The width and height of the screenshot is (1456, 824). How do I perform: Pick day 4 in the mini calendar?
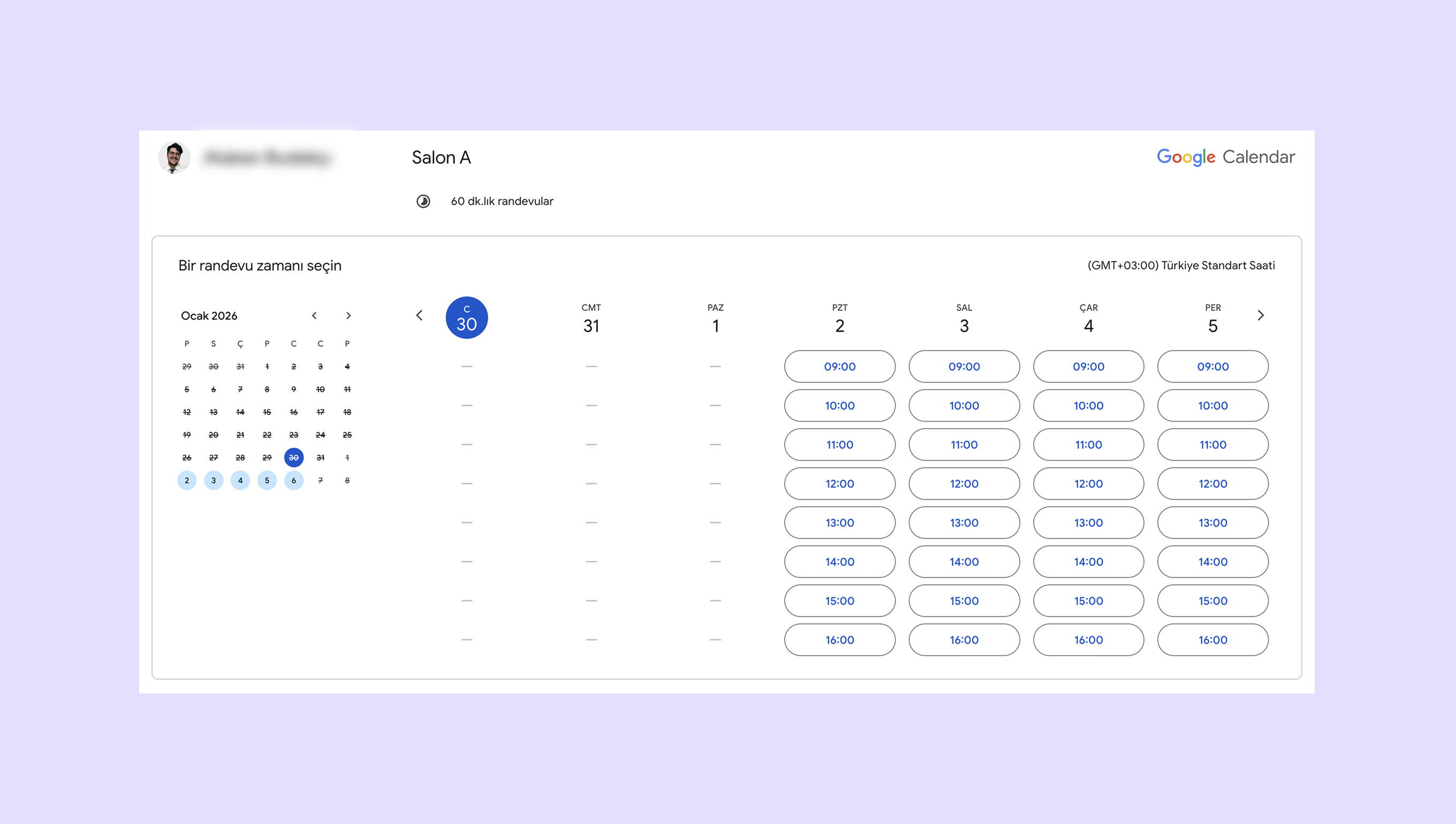[240, 480]
